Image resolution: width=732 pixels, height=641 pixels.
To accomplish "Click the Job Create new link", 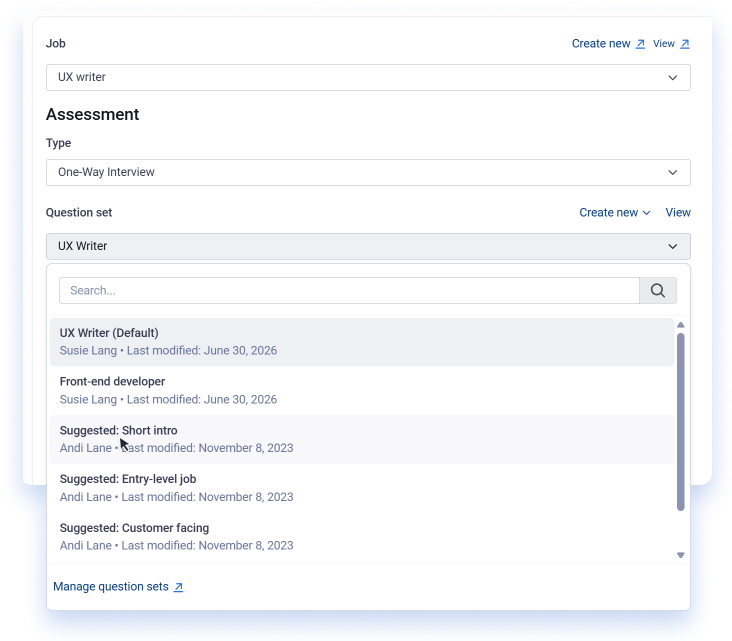I will 608,43.
